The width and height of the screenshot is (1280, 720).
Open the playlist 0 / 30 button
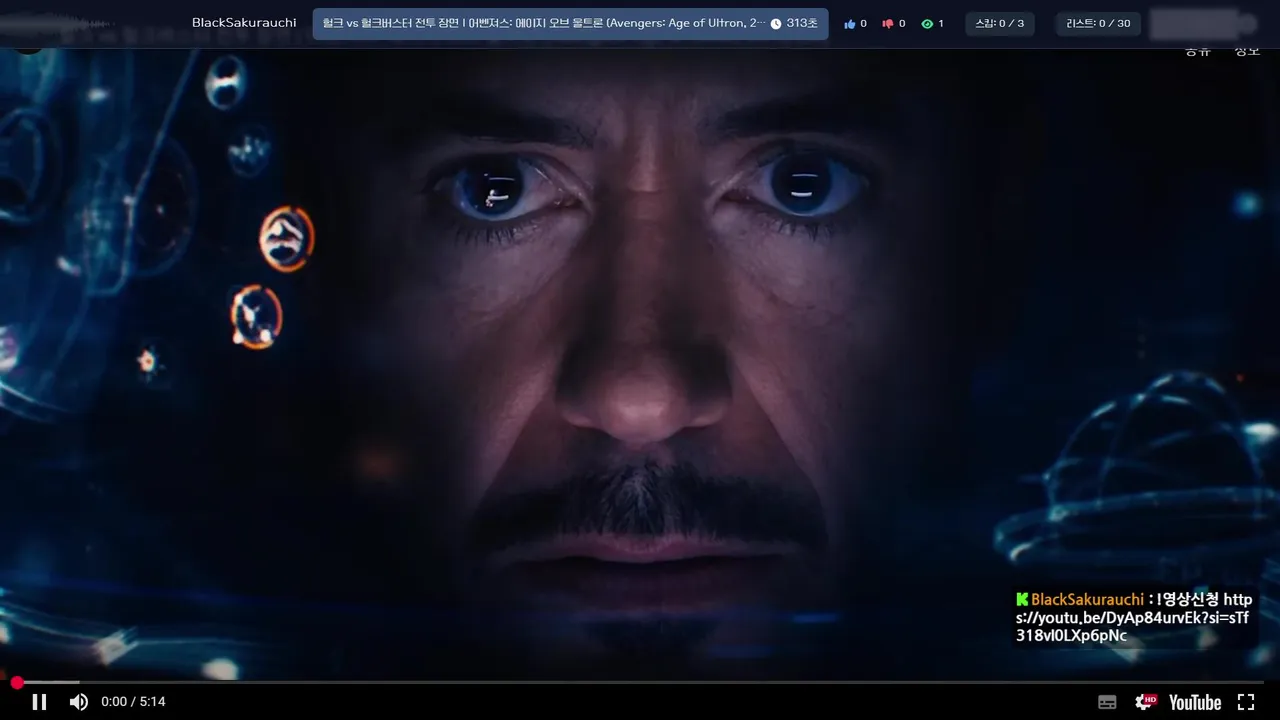1098,24
